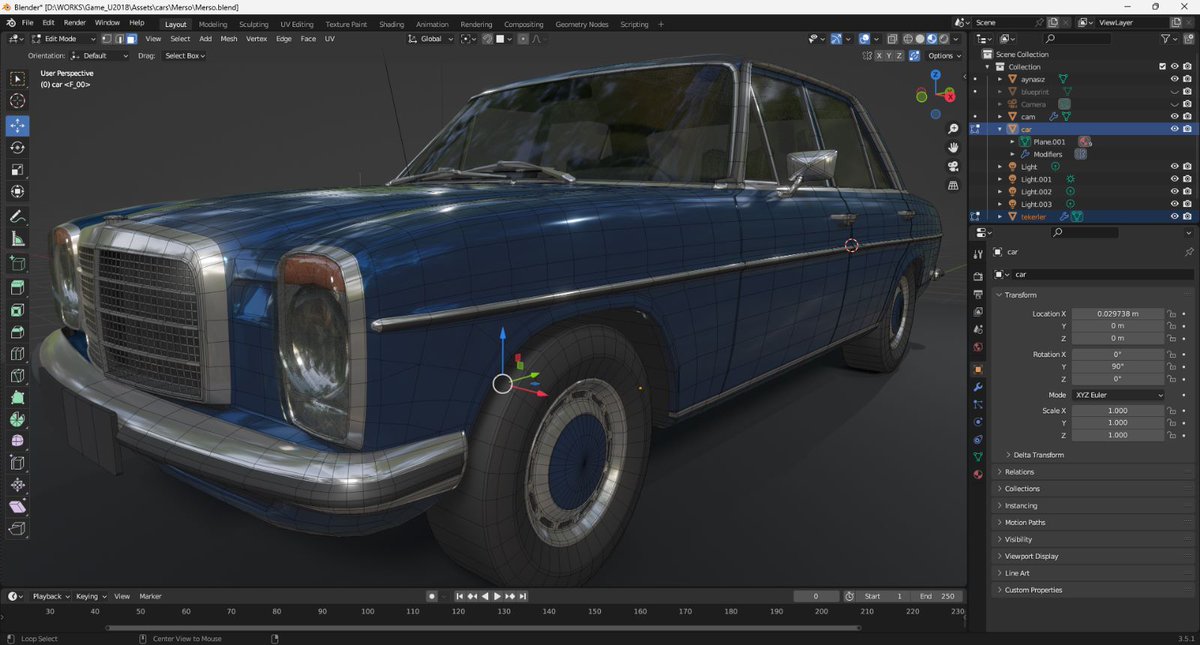This screenshot has width=1200, height=645.
Task: Choose the Add Cube tool
Action: [17, 264]
